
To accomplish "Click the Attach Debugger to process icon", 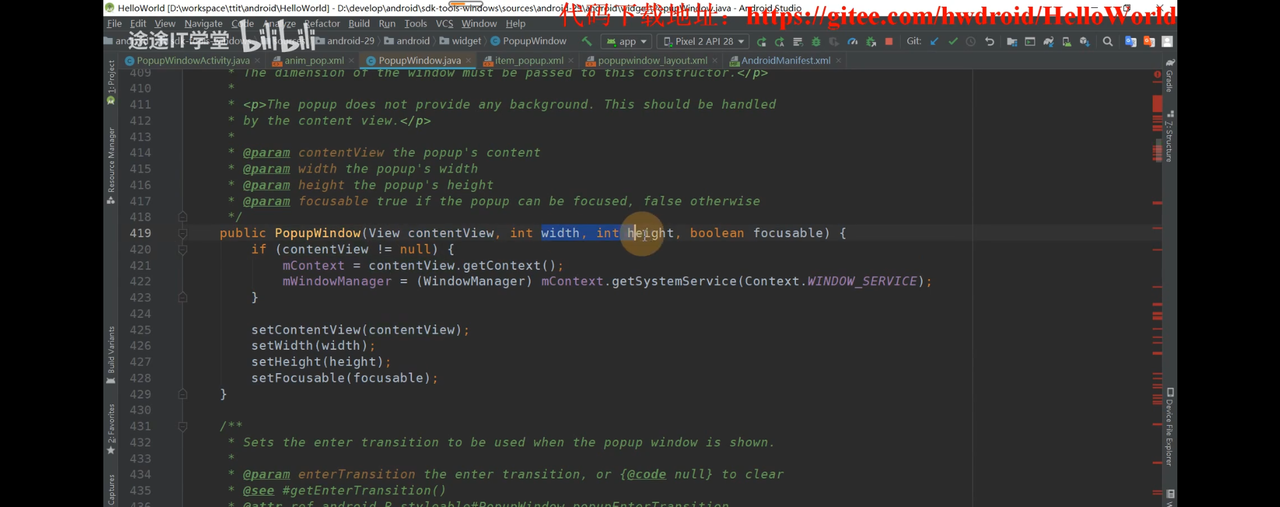I will [x=871, y=42].
